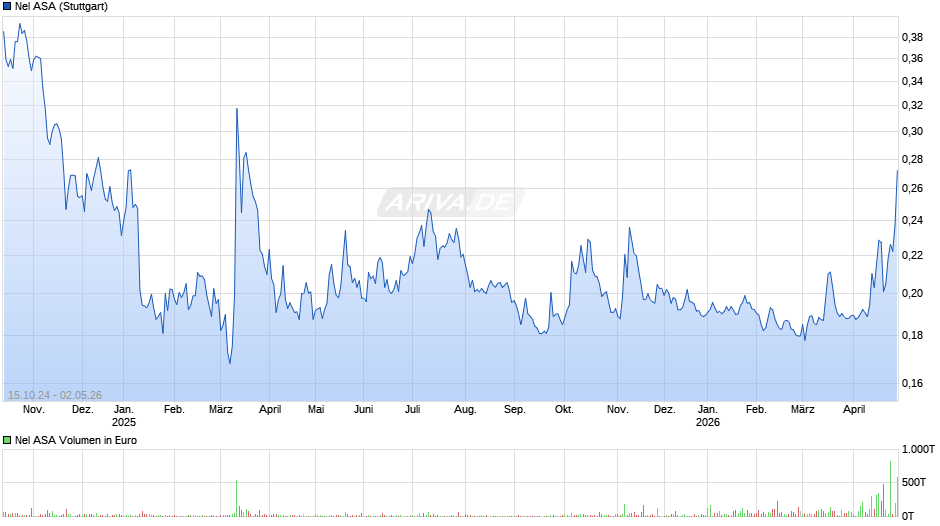The image size is (940, 526).
Task: Click the 0,22 price axis label
Action: point(912,256)
